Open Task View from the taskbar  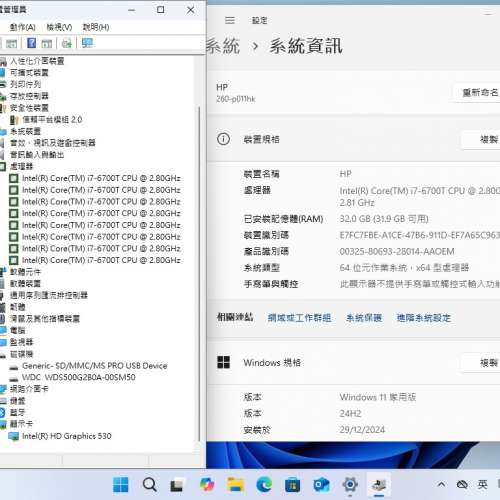pos(177,485)
